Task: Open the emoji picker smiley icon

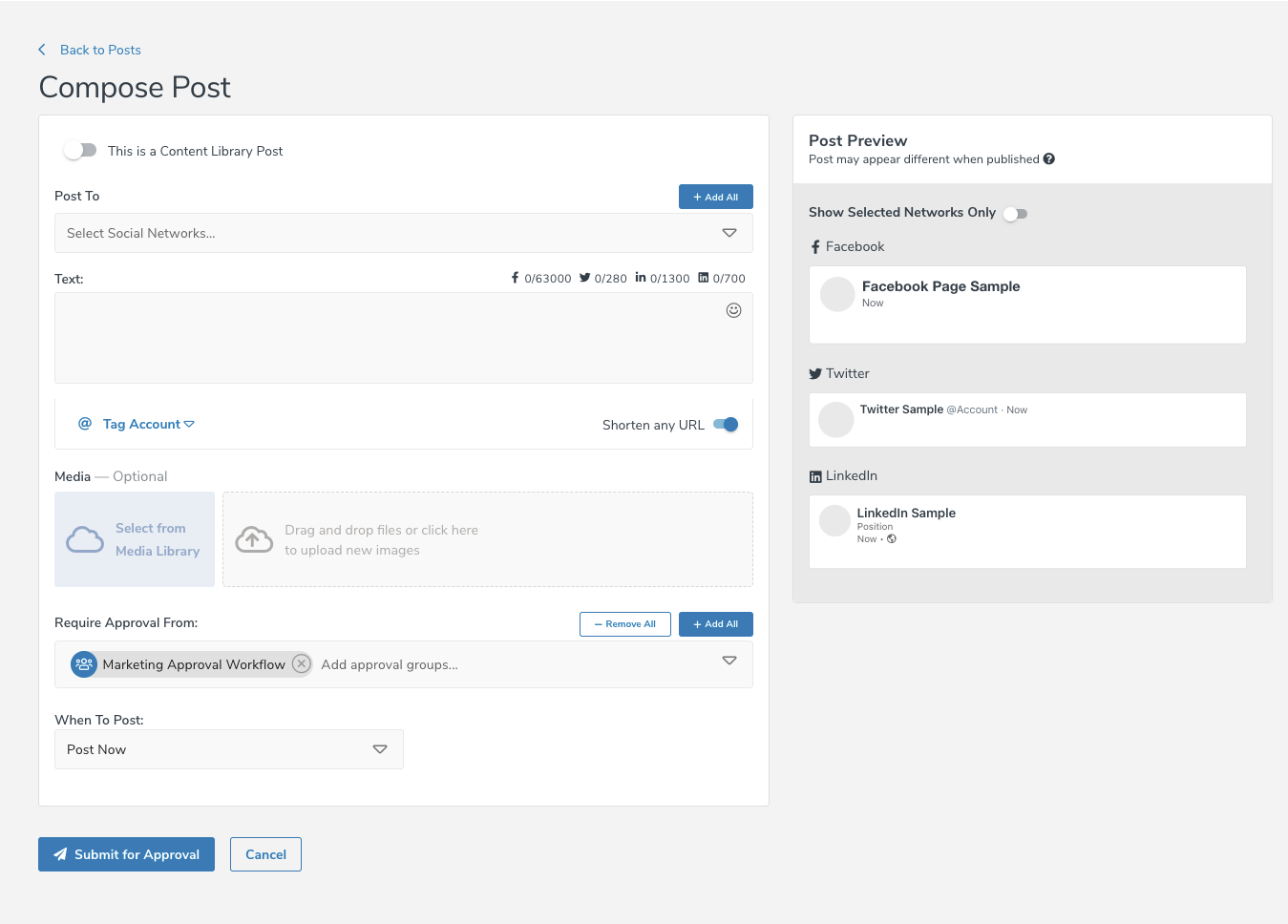Action: click(x=733, y=310)
